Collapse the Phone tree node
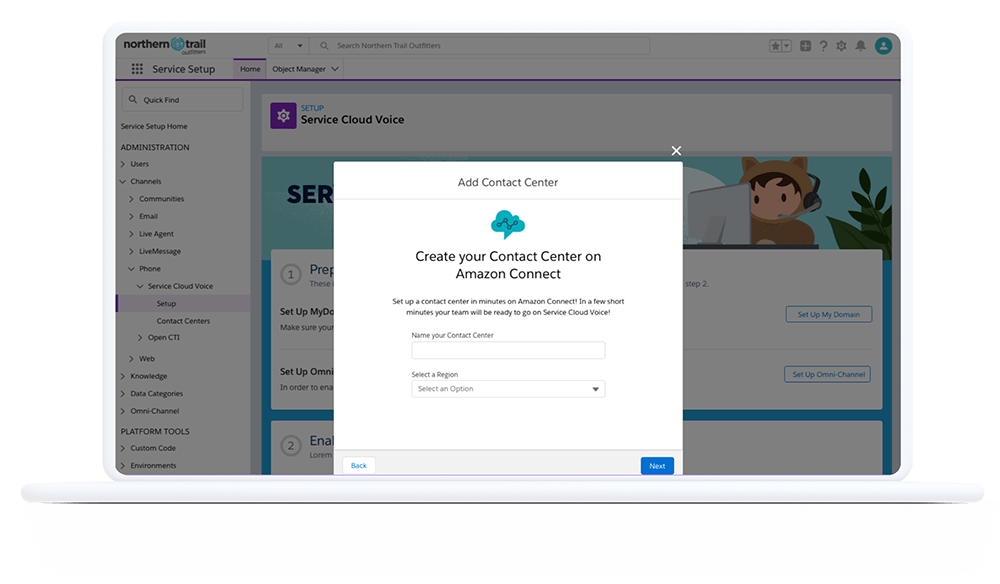The image size is (1000, 584). click(132, 268)
